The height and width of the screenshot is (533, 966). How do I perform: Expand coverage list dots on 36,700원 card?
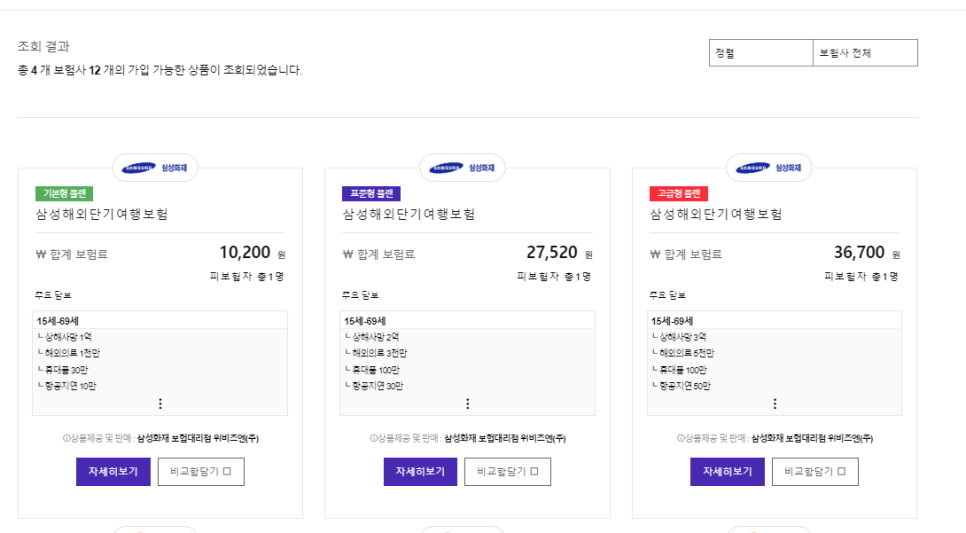[x=774, y=404]
